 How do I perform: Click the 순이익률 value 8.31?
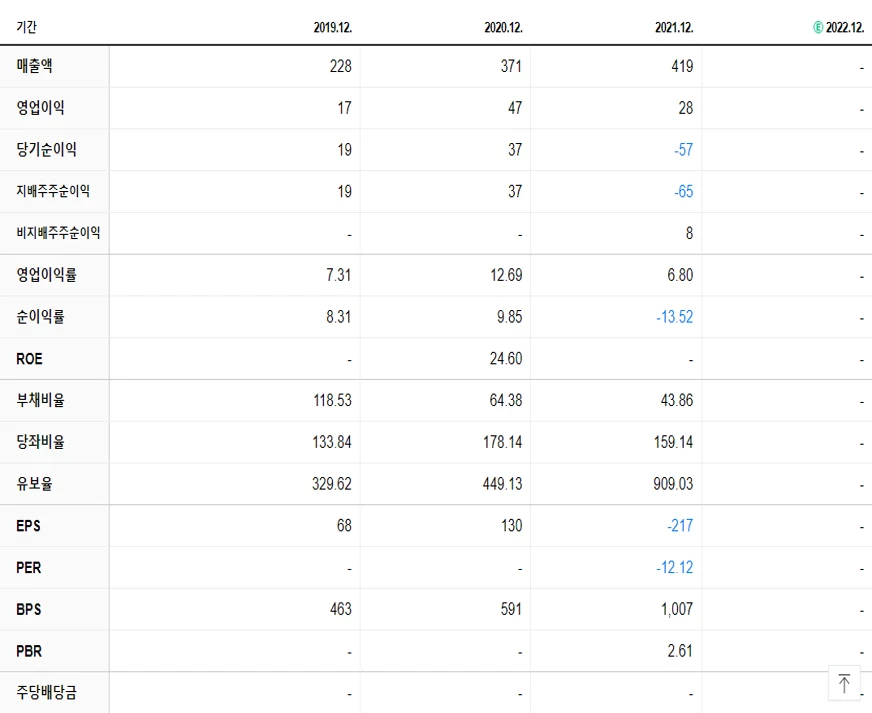(339, 316)
